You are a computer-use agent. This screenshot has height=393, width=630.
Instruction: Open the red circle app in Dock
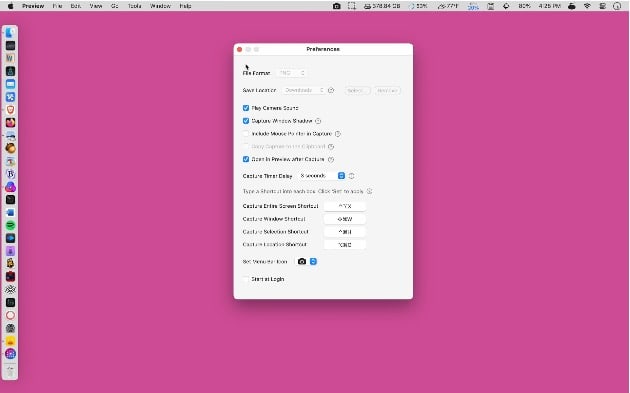pyautogui.click(x=10, y=315)
